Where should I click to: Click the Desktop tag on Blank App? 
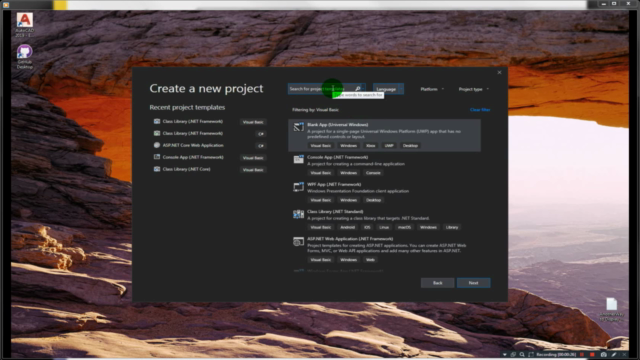[410, 146]
